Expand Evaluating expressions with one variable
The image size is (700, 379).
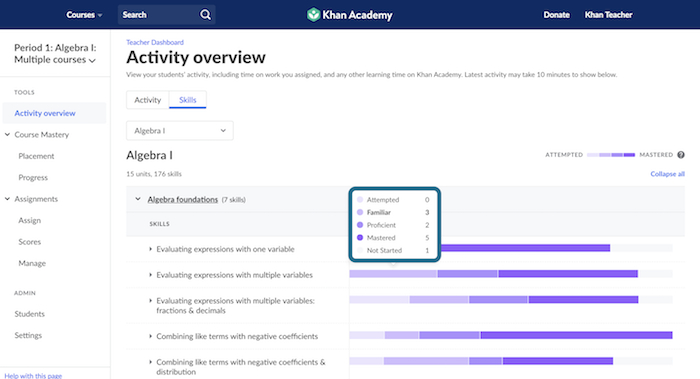[150, 249]
